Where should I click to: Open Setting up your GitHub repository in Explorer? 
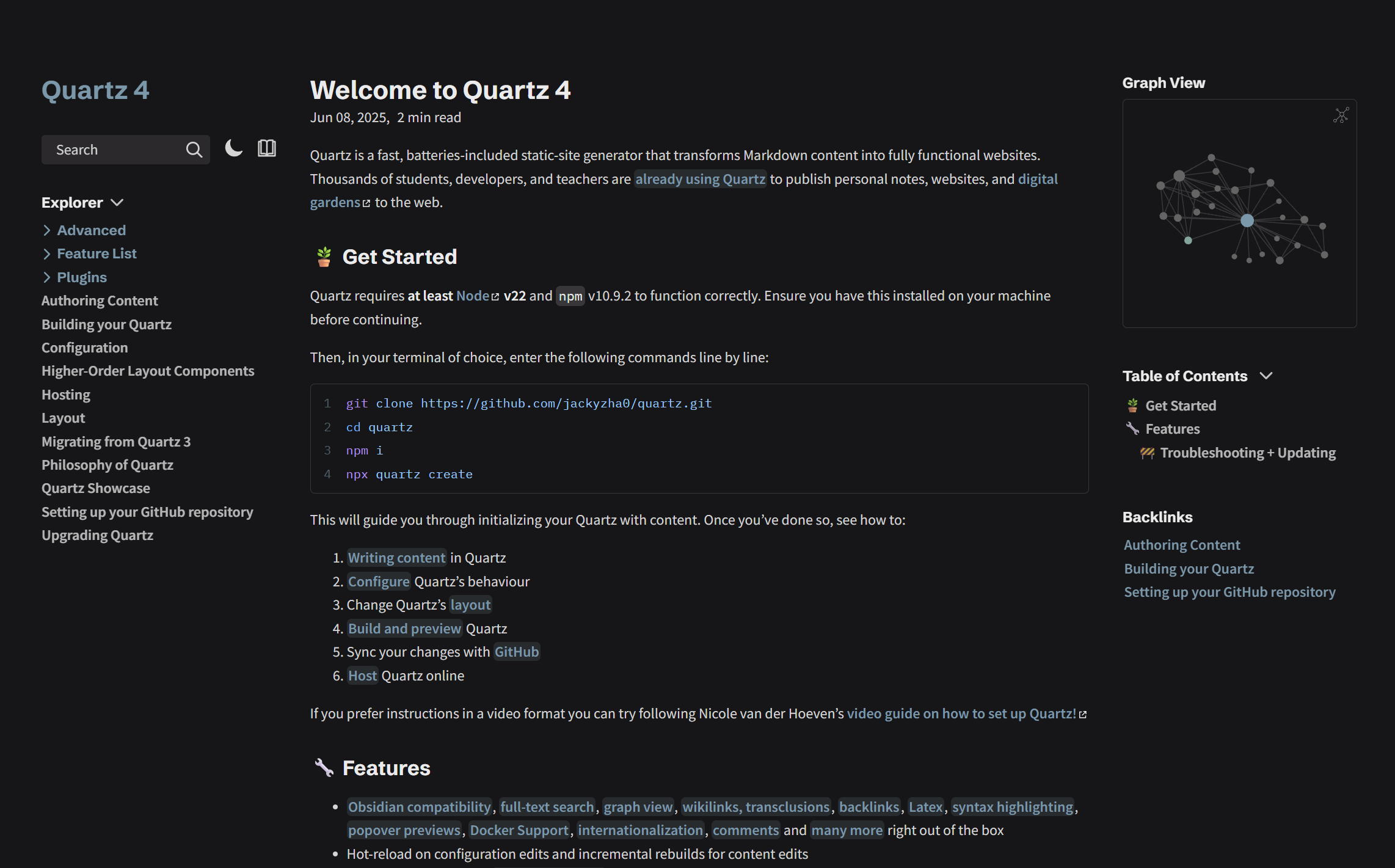147,512
